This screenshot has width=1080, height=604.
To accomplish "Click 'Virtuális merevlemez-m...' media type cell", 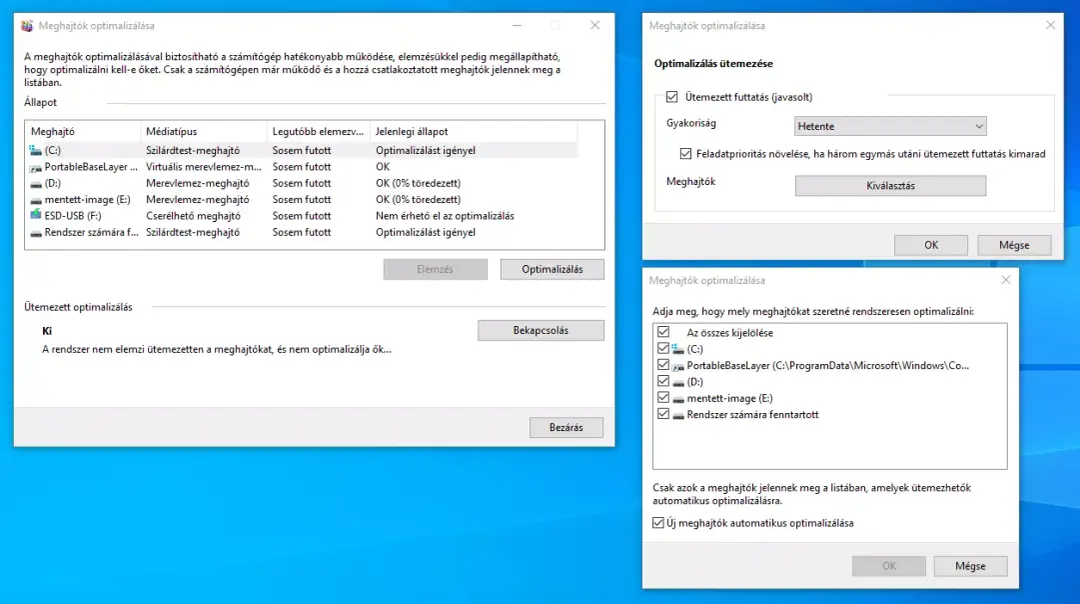I will 204,167.
